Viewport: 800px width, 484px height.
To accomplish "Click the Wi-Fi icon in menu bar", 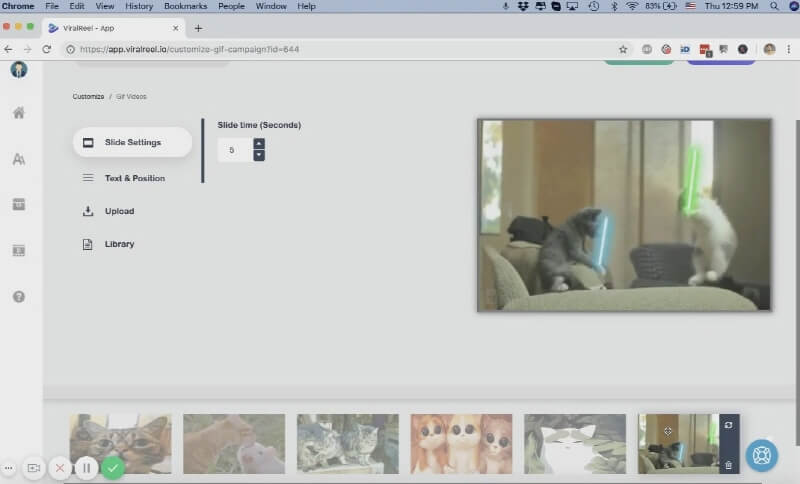I will [x=632, y=6].
